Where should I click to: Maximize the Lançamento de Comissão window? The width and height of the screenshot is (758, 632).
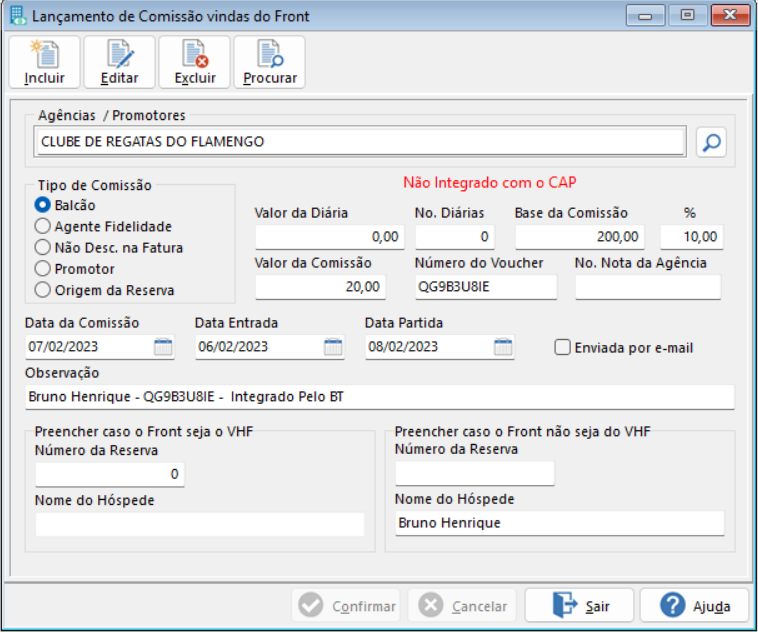(x=687, y=15)
